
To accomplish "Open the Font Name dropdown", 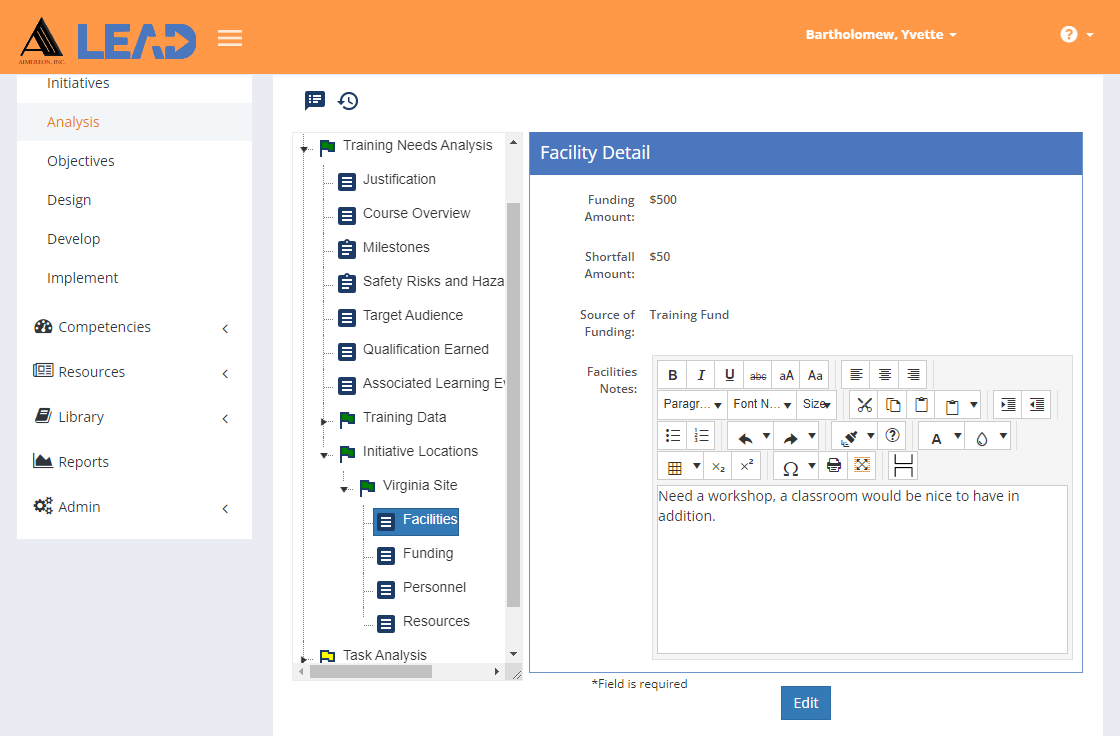I will 762,404.
